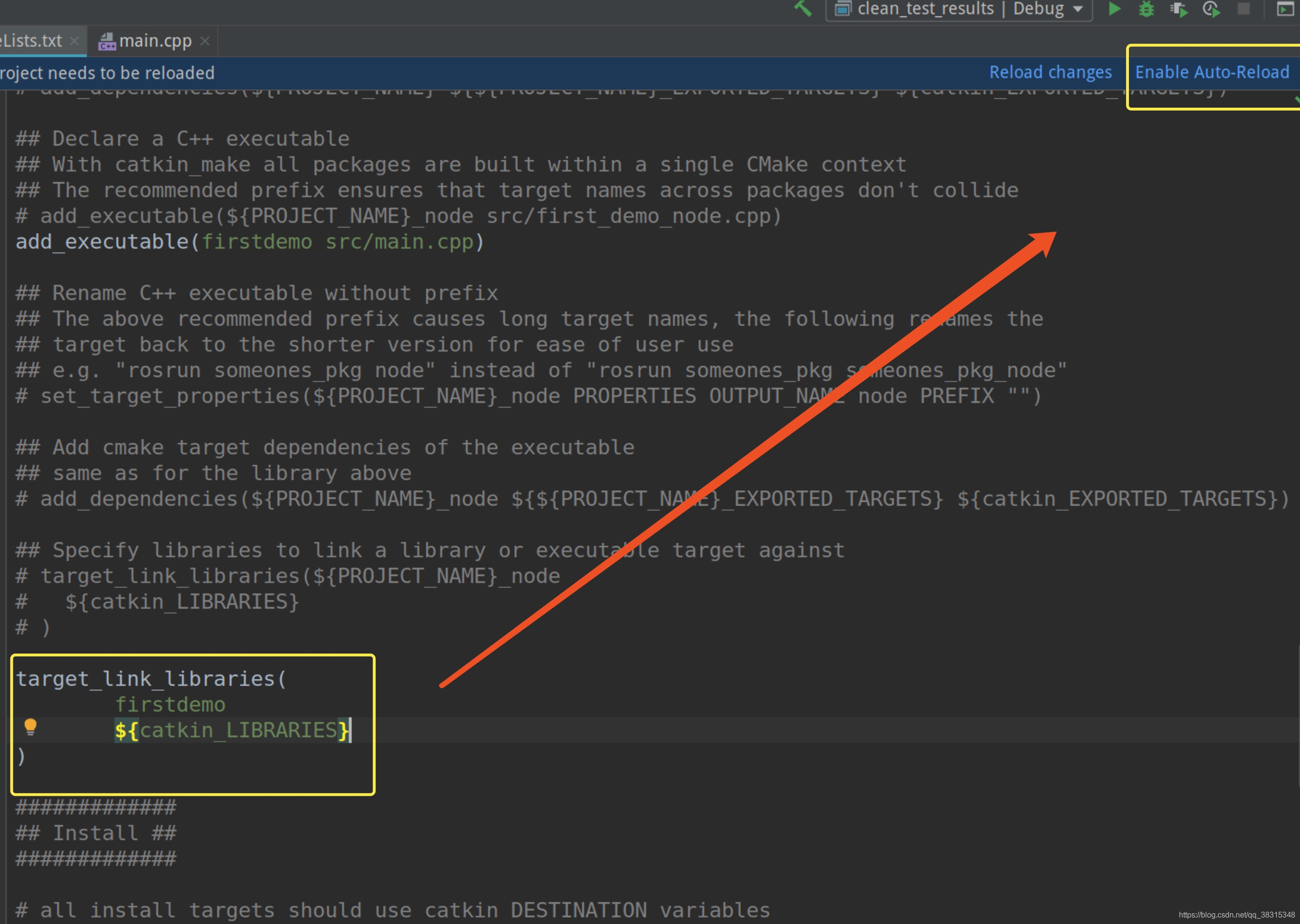Viewport: 1300px width, 924px height.
Task: Switch to the main.cpp tab
Action: (155, 41)
